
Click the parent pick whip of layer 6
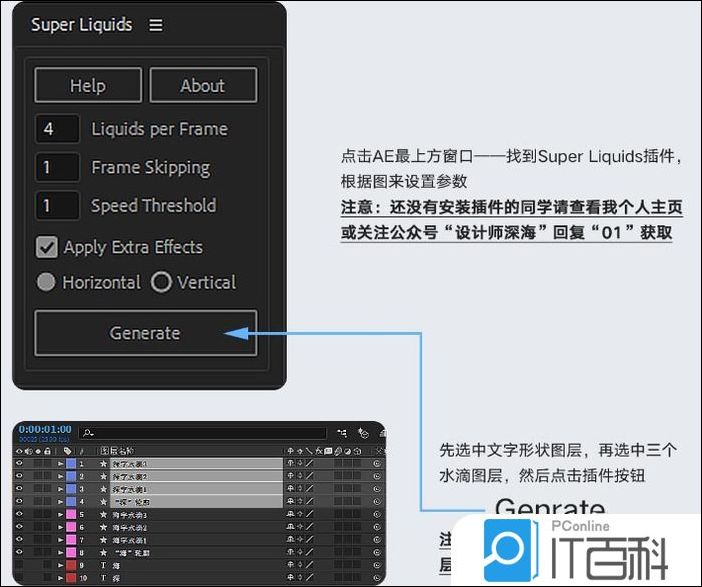click(377, 527)
